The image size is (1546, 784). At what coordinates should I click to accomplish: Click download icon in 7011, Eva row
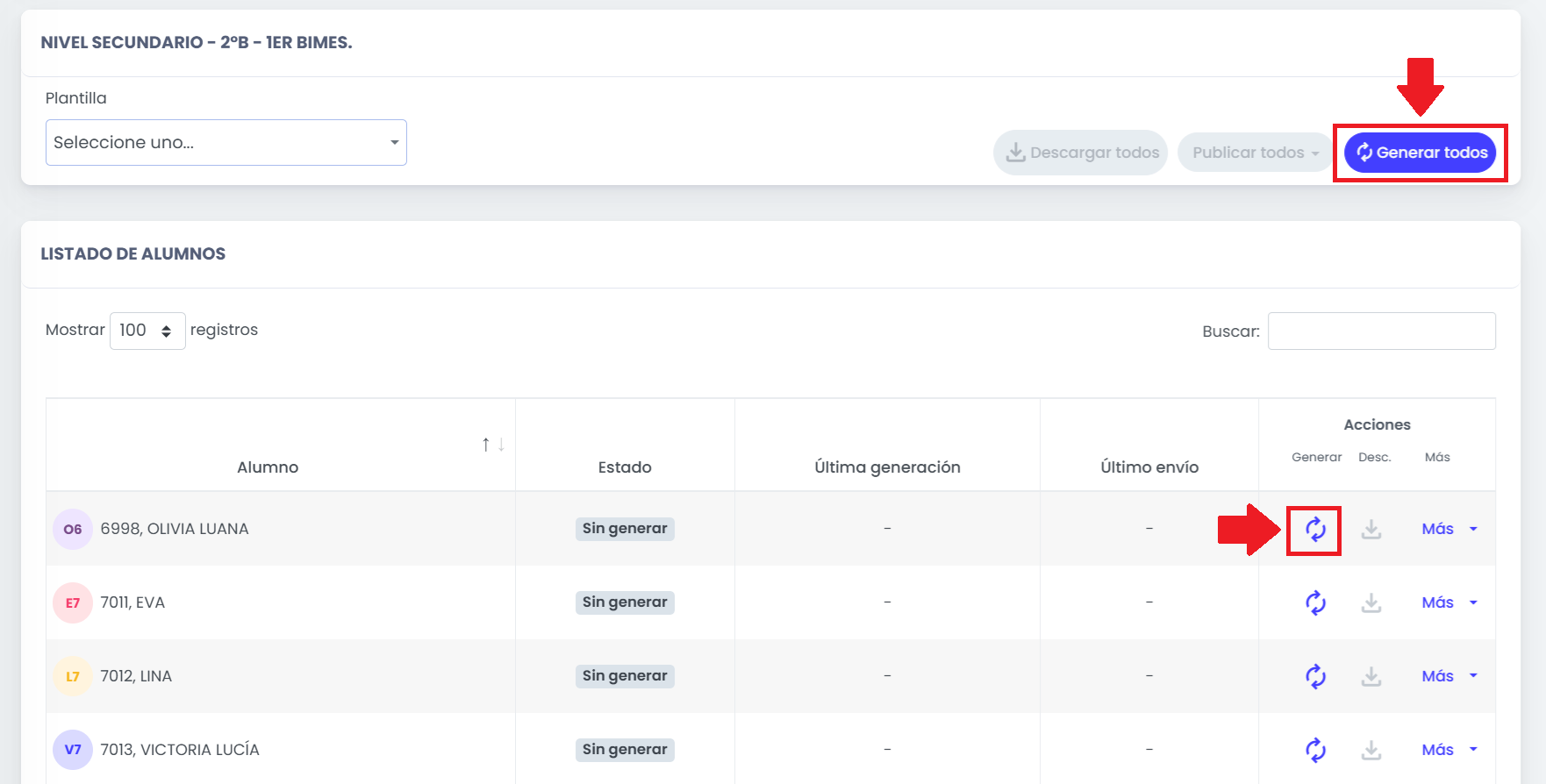(1371, 602)
